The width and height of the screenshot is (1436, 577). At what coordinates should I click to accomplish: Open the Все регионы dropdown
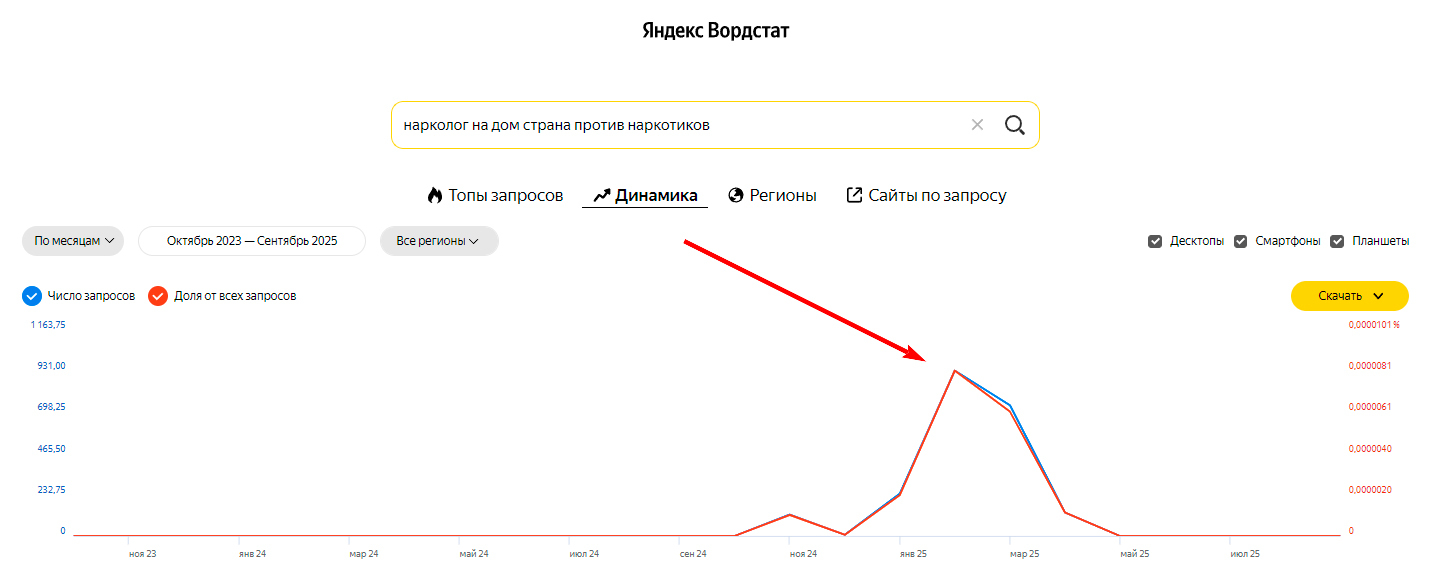tap(439, 240)
